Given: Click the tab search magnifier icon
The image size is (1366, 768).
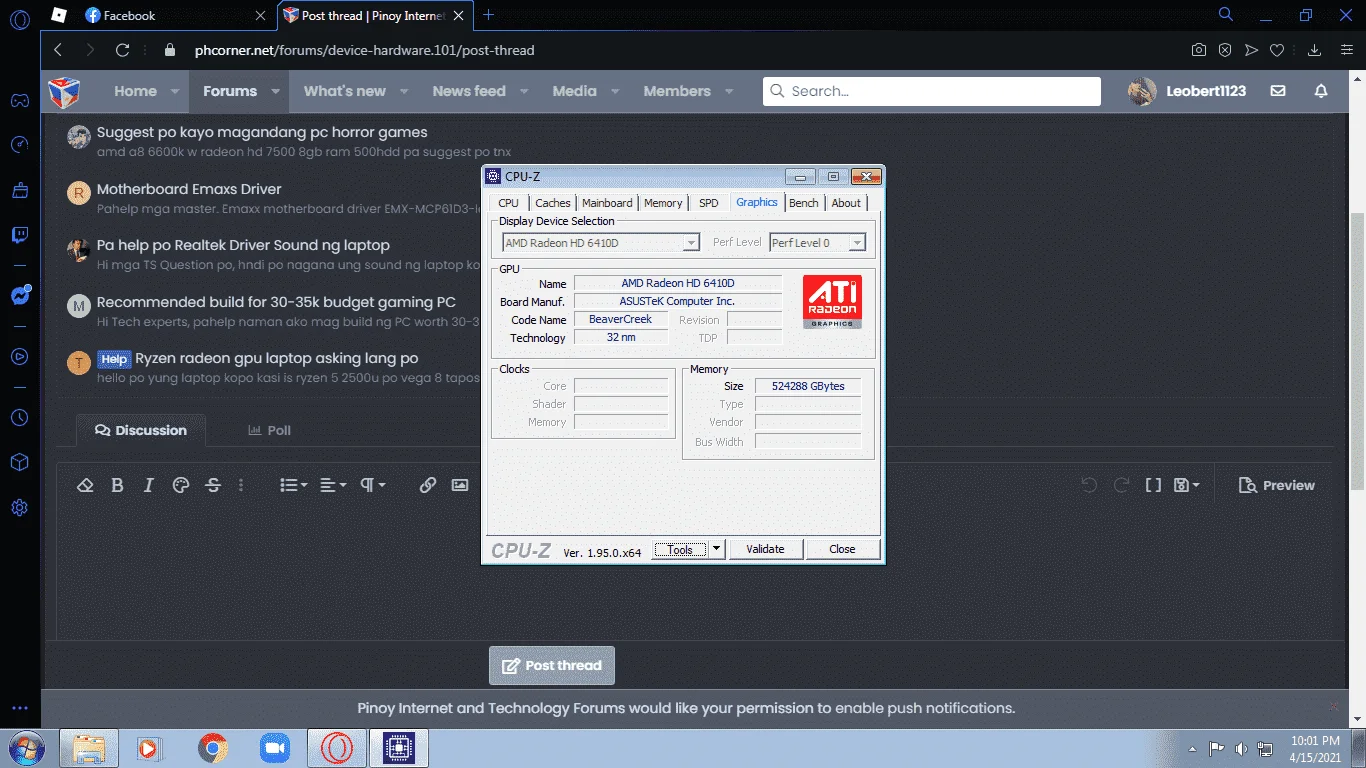Looking at the screenshot, I should 1225,15.
